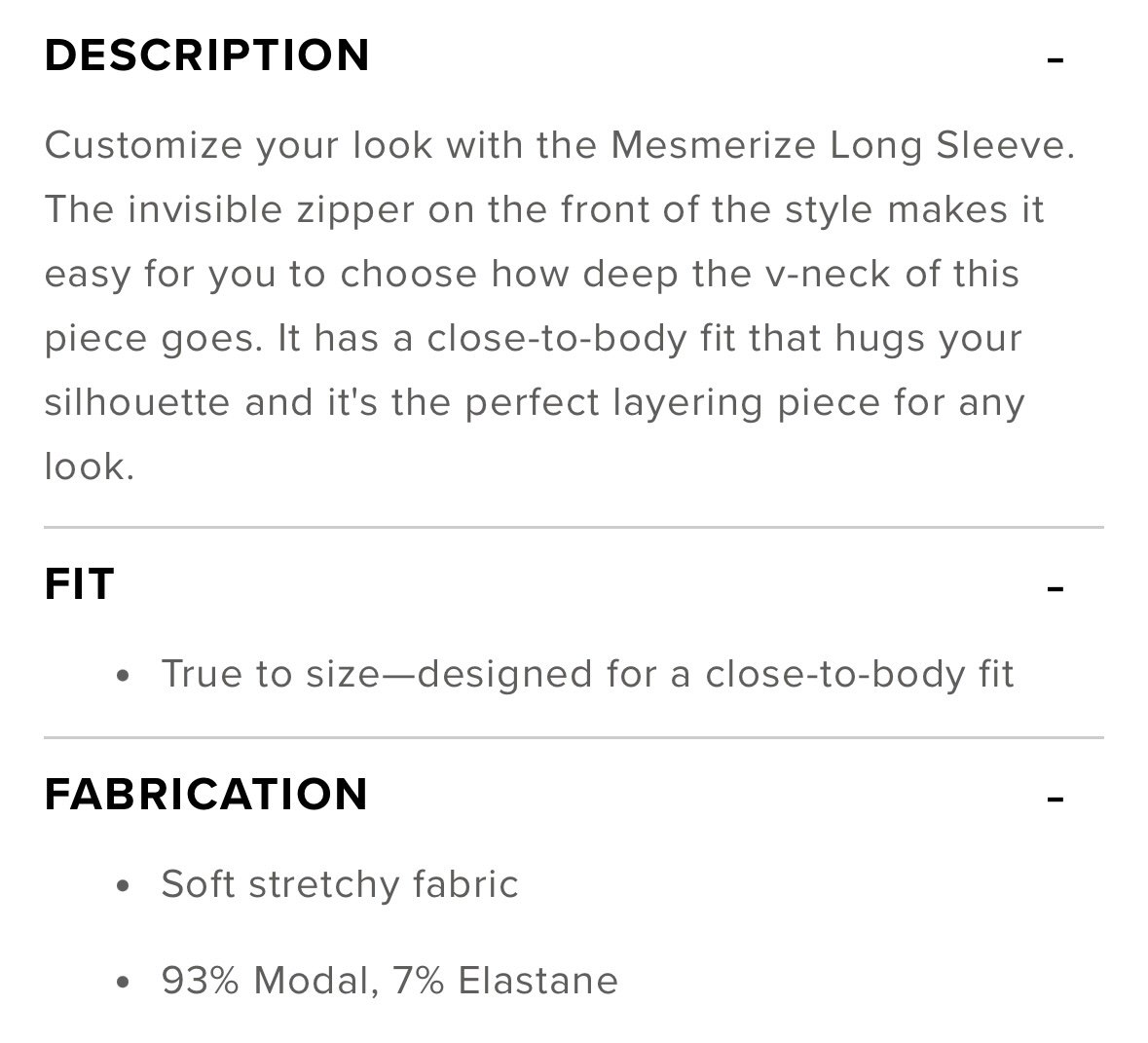This screenshot has height=1043, width=1148.
Task: Click 'Soft stretchy fabric' bullet item
Action: [340, 884]
